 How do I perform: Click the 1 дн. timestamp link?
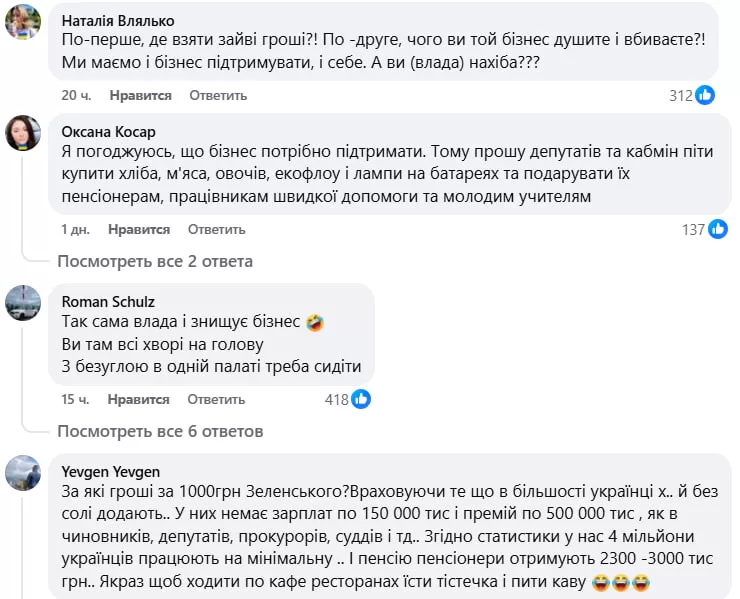click(75, 230)
